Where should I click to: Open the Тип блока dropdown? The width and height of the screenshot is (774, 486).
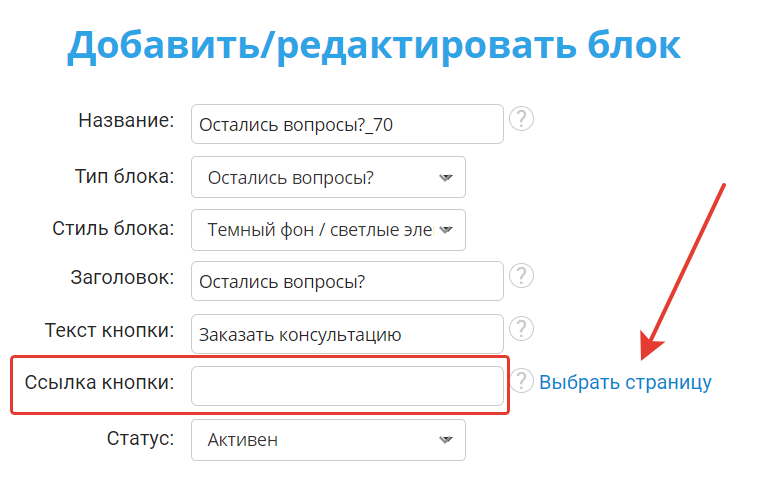coord(328,177)
